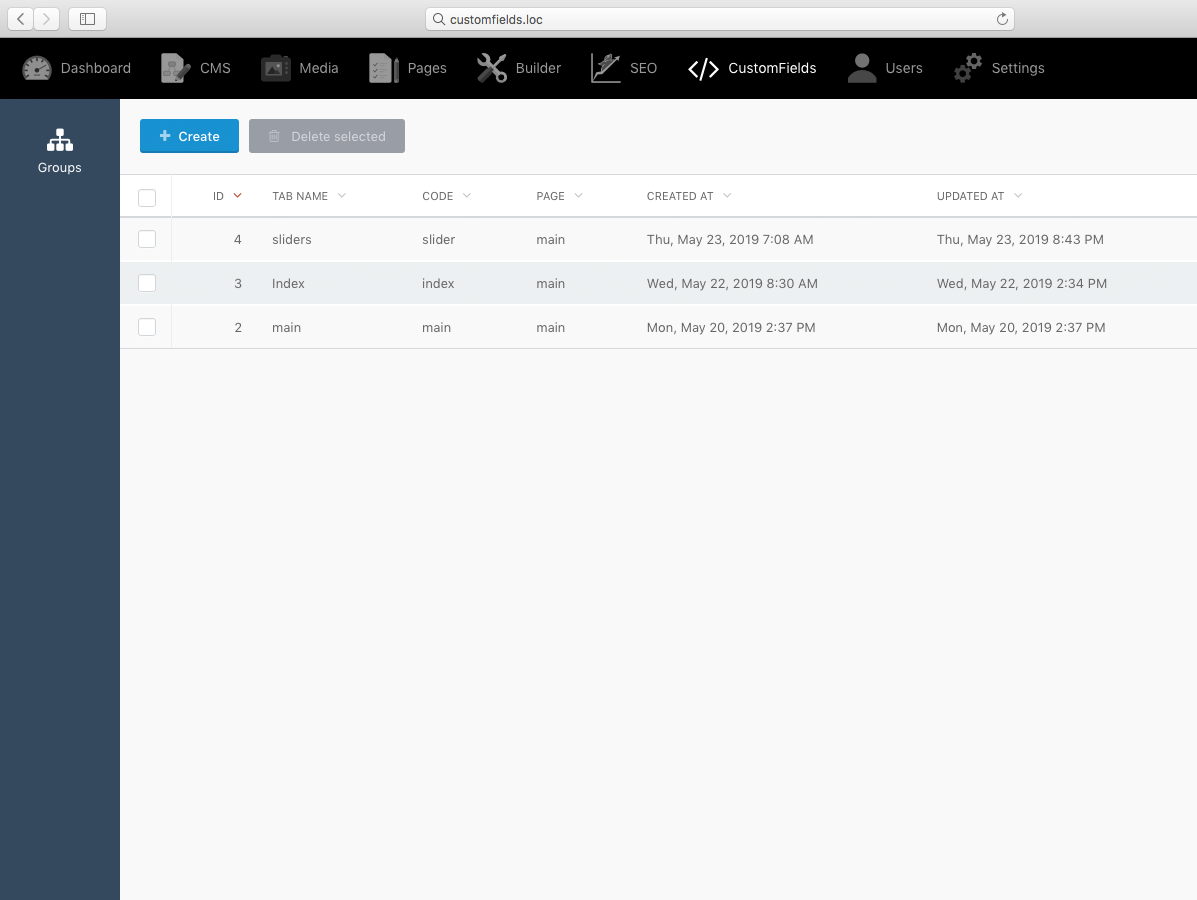
Task: Click the ID 4 cell
Action: (x=237, y=240)
